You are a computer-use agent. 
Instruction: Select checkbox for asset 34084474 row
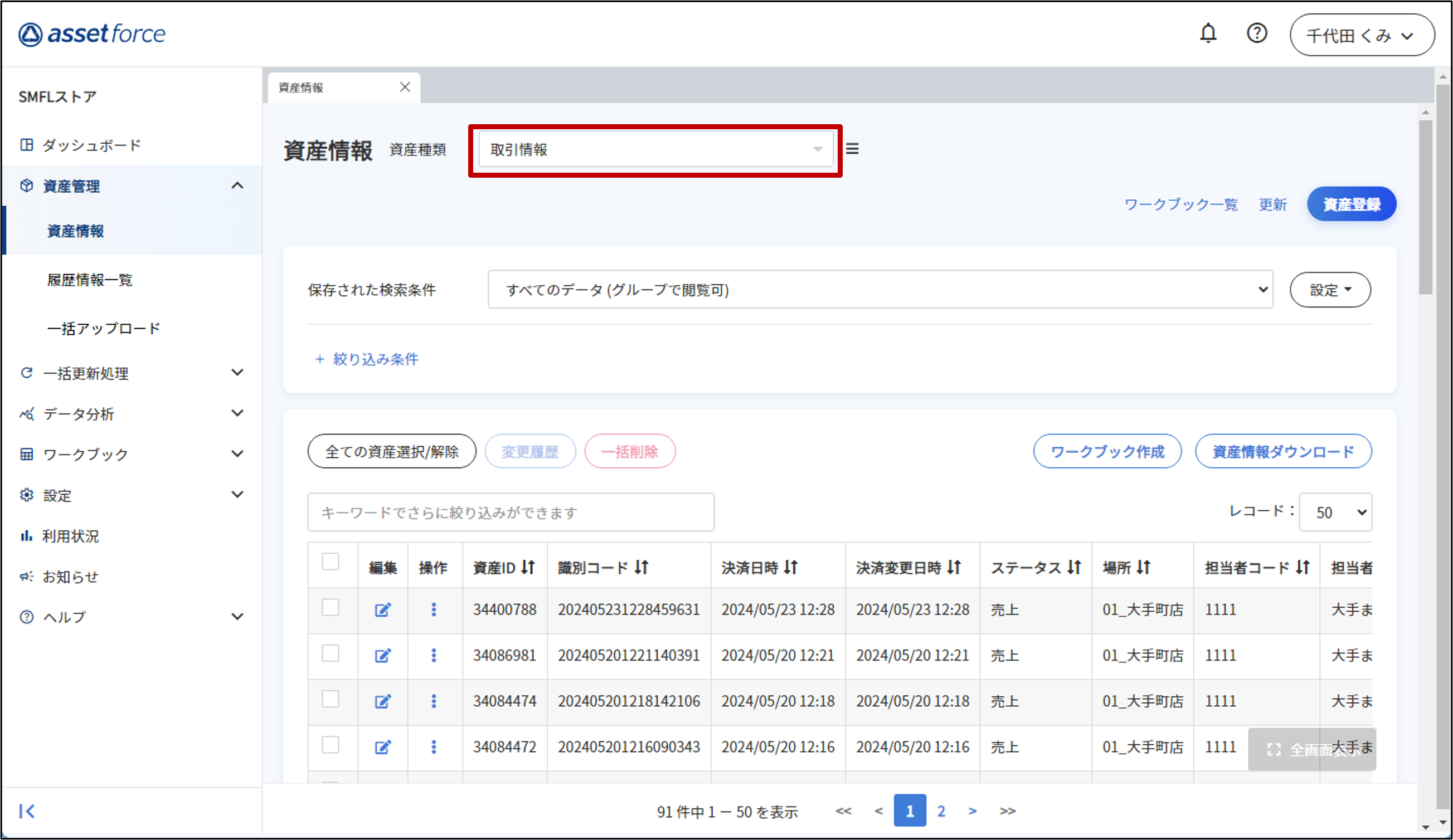point(331,699)
